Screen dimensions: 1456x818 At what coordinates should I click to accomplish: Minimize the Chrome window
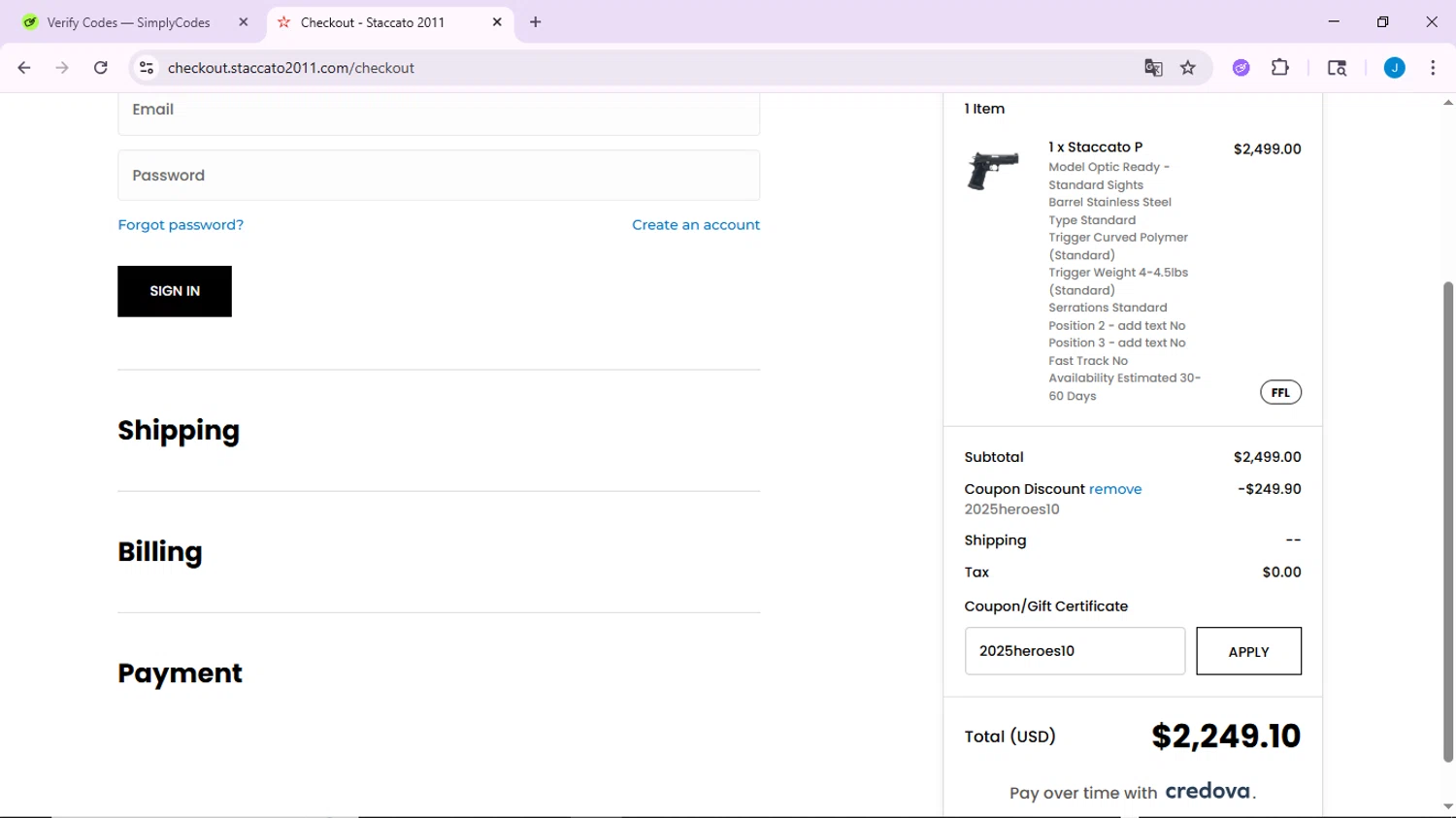pos(1334,21)
